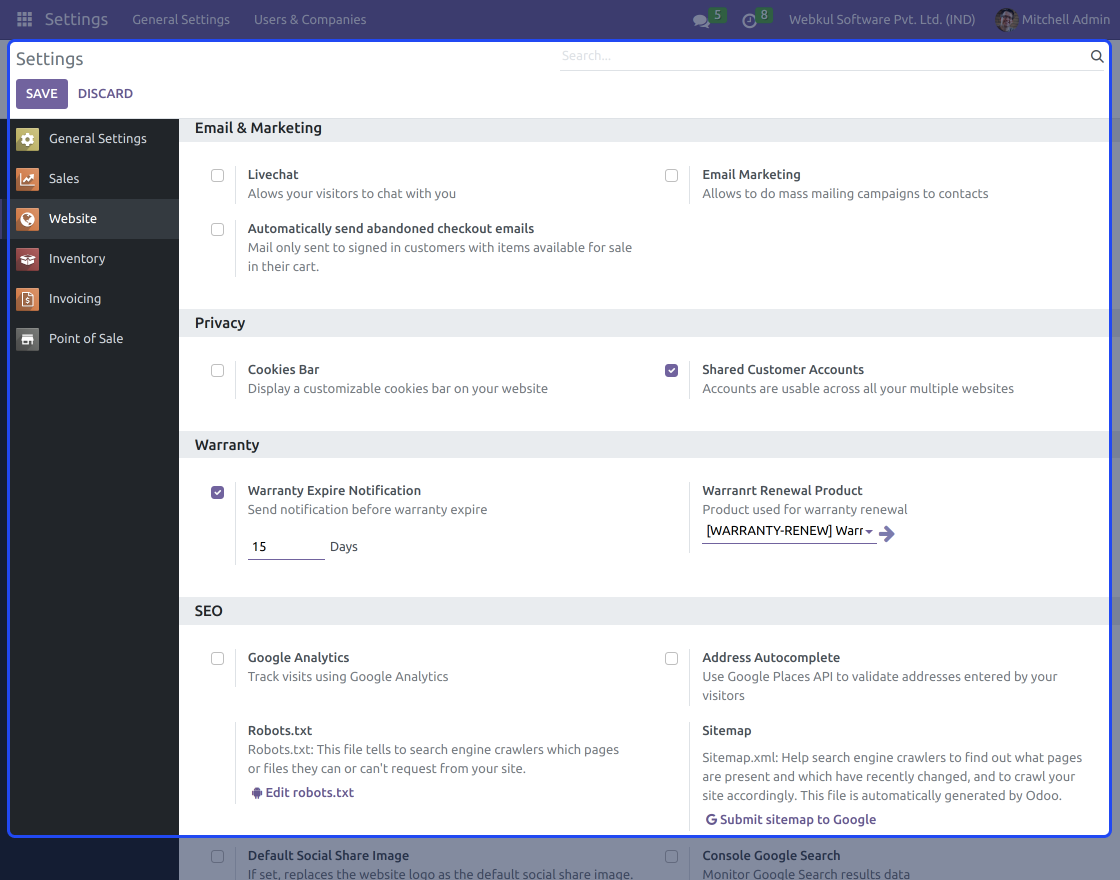The image size is (1120, 880).
Task: Click the Email Marketing setting label
Action: (751, 174)
